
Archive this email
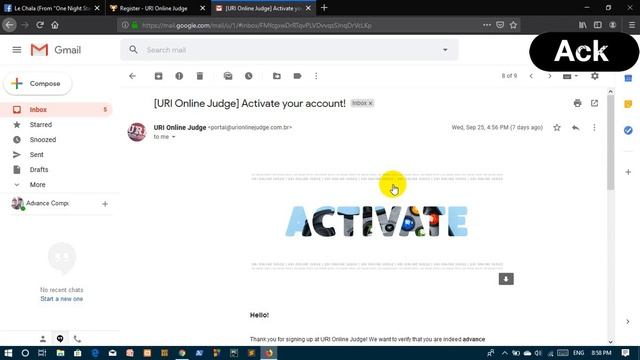158,76
